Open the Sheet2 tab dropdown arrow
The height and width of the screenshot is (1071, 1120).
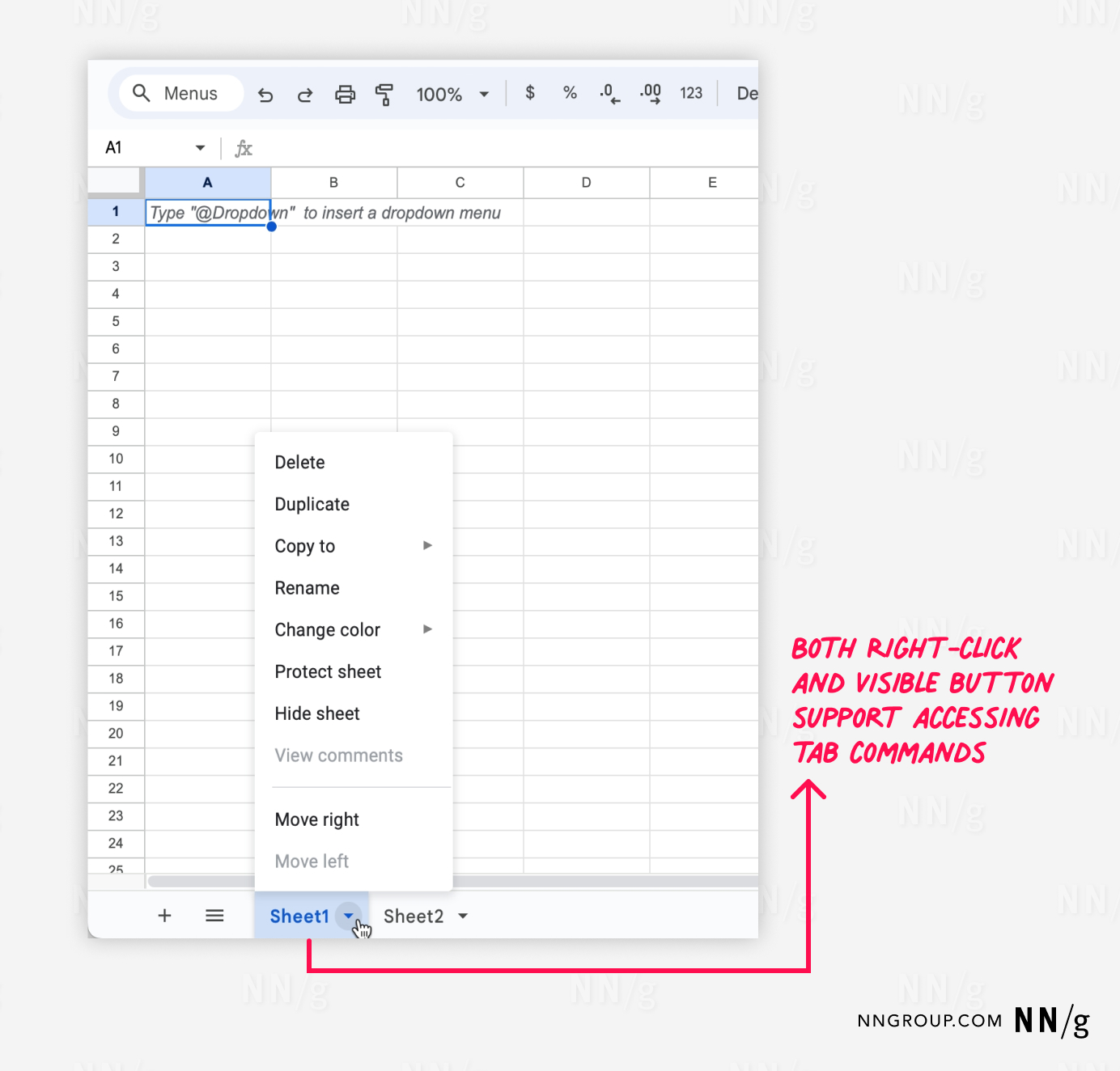[463, 916]
